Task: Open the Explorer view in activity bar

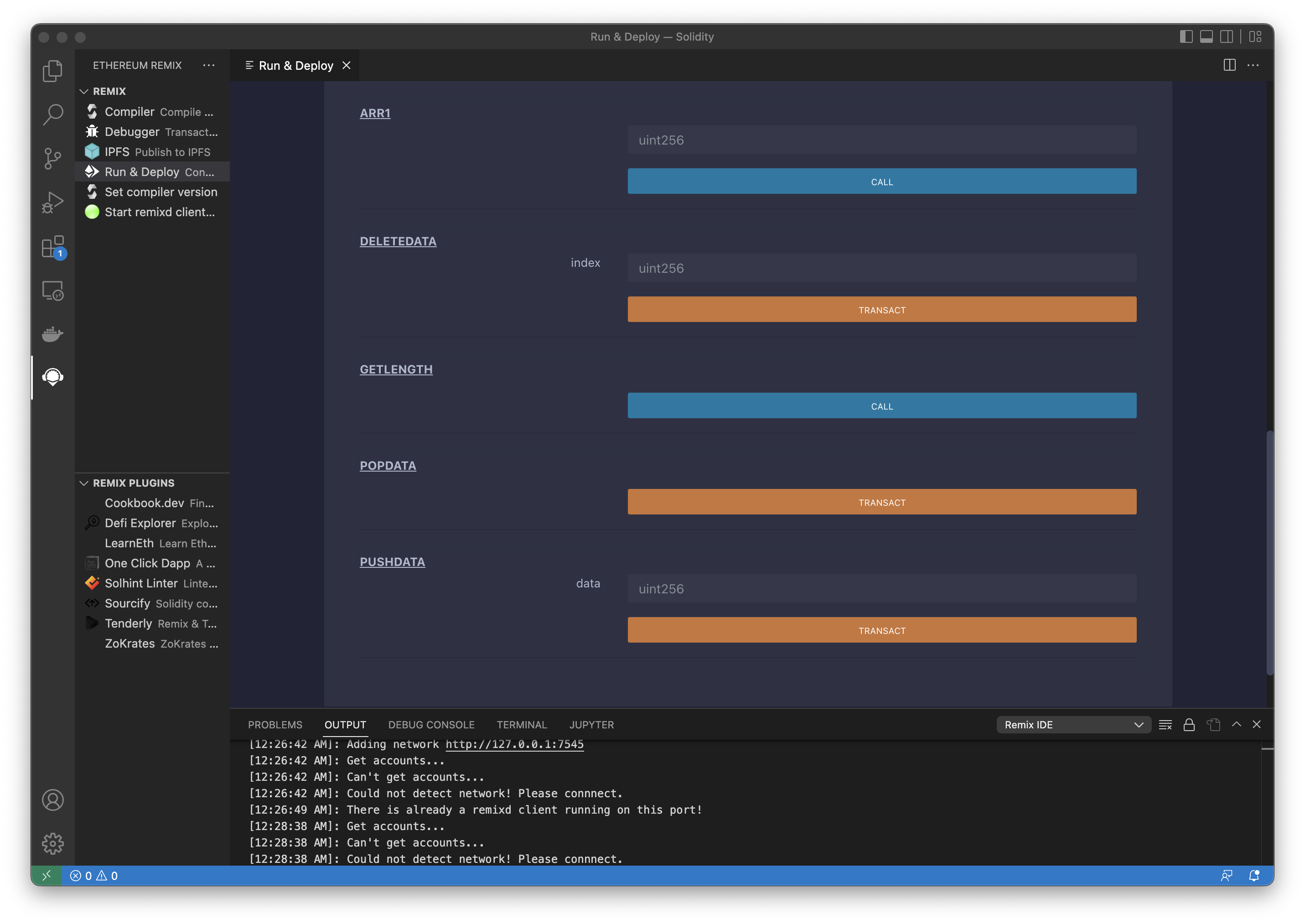Action: 52,71
